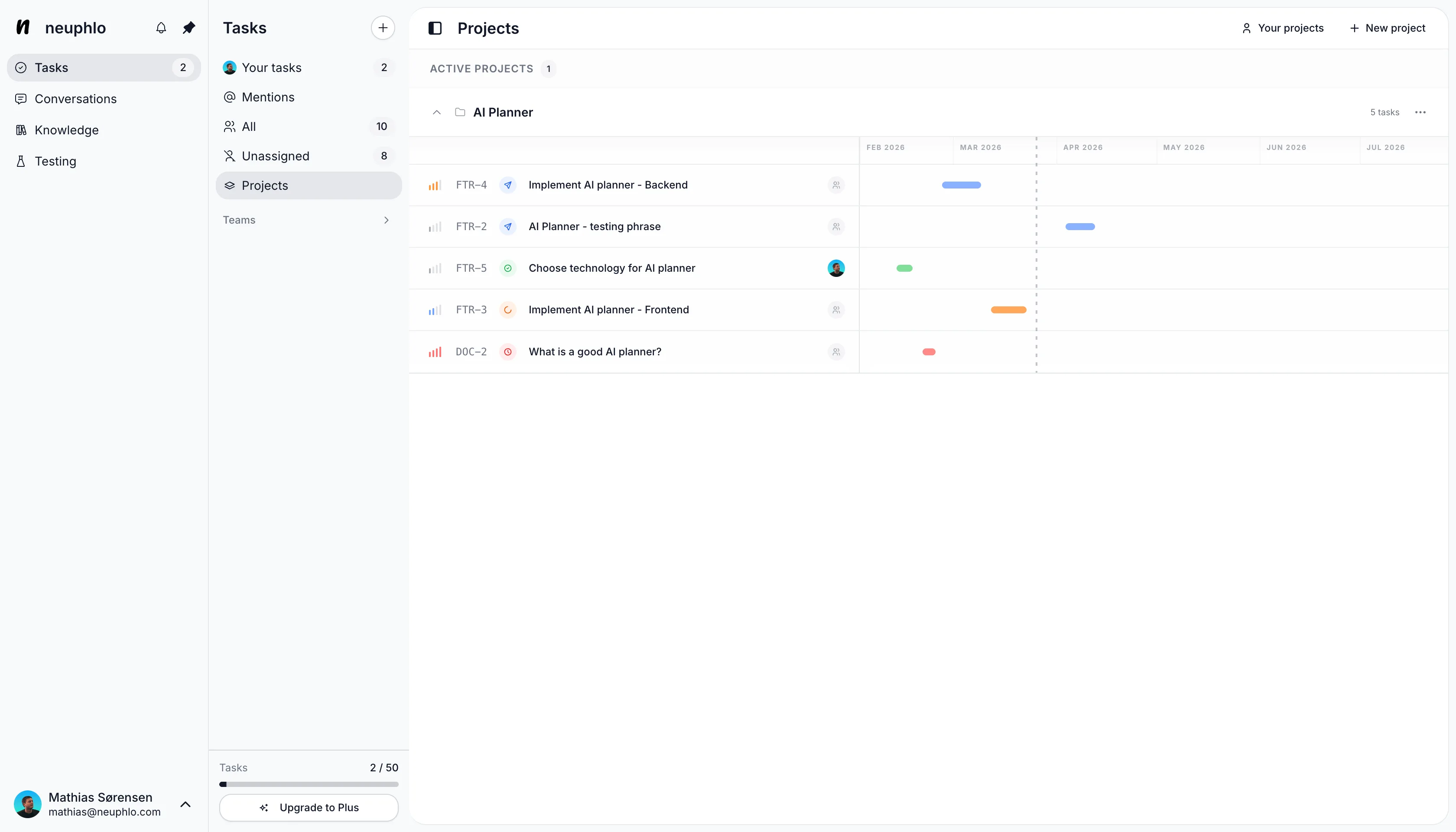Viewport: 1456px width, 832px height.
Task: Open the notifications bell
Action: [161, 27]
